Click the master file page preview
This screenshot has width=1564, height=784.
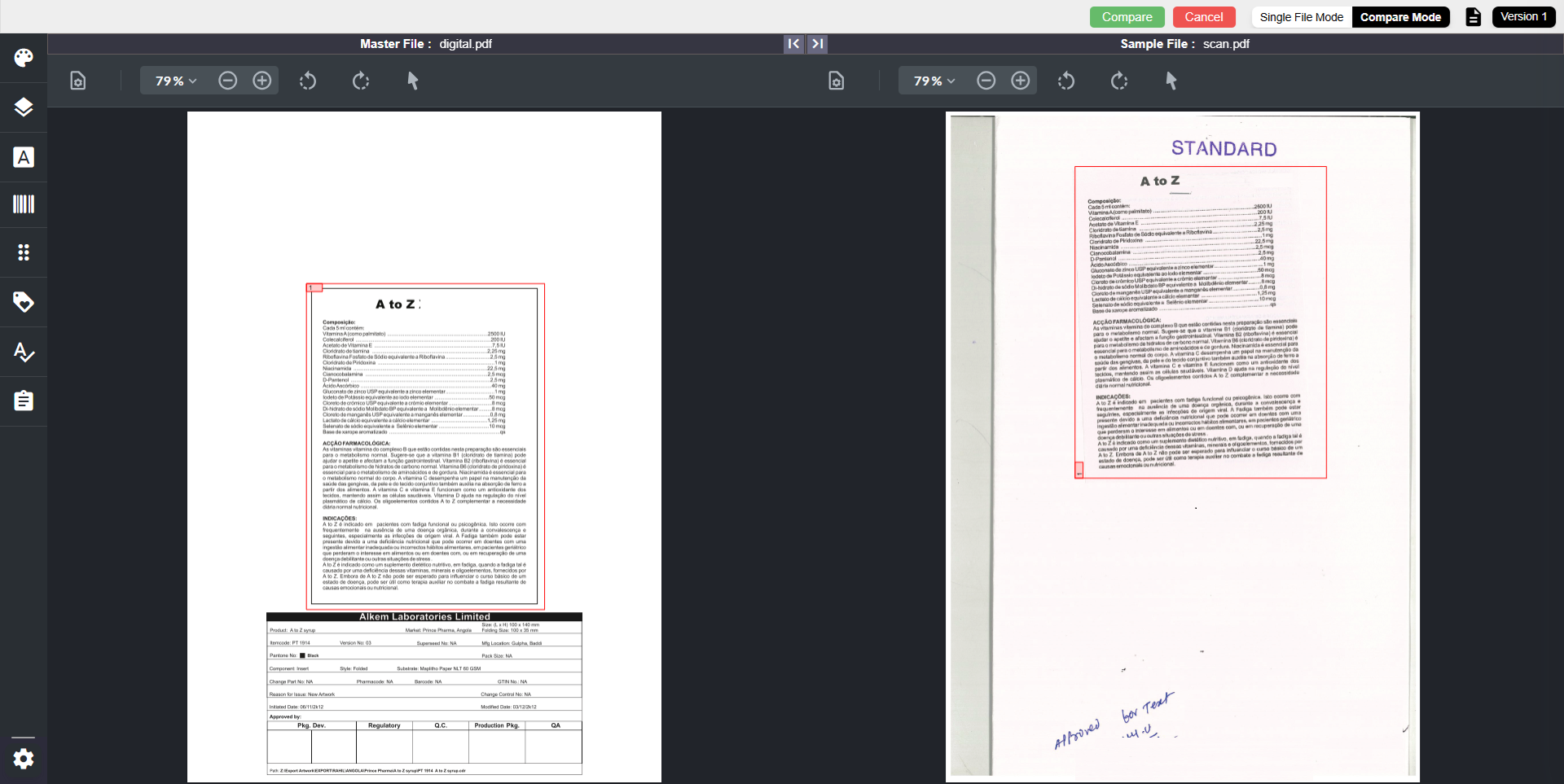pos(424,447)
